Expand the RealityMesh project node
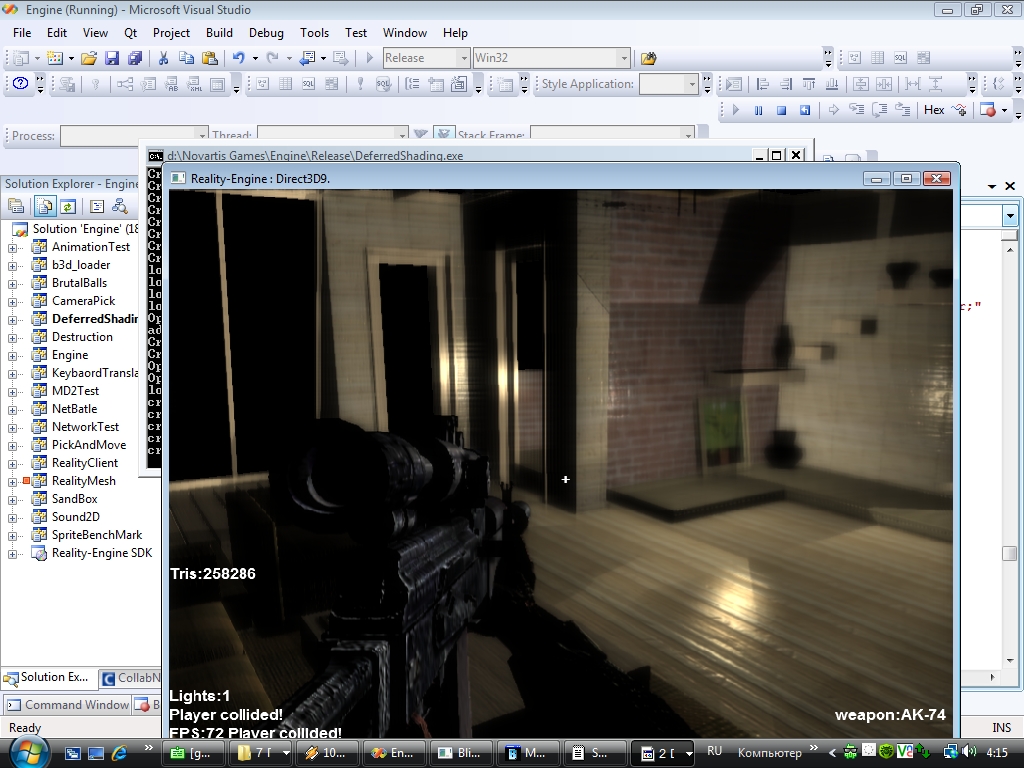Image resolution: width=1024 pixels, height=768 pixels. pos(12,481)
